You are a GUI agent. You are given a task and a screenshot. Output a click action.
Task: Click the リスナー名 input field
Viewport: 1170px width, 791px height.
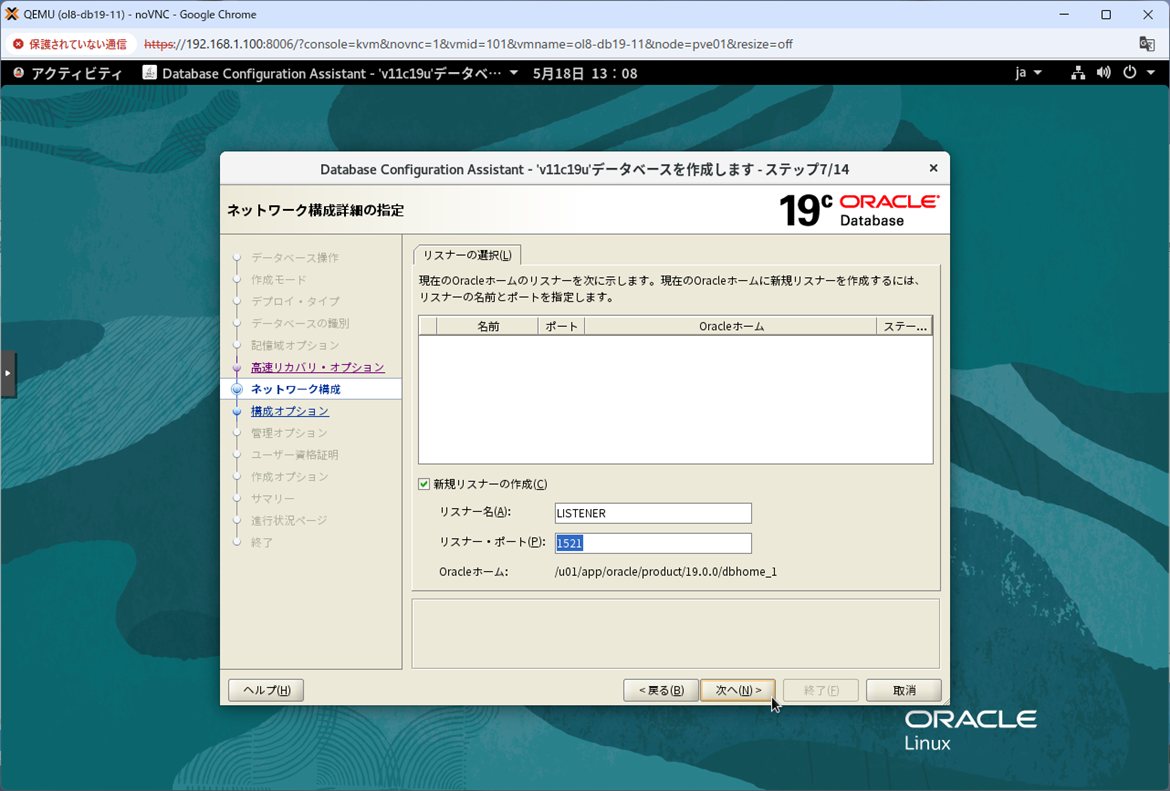click(653, 513)
